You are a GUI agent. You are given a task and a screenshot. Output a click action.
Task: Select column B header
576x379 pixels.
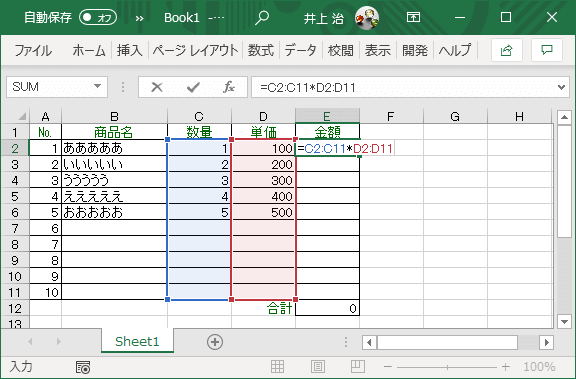(x=114, y=117)
